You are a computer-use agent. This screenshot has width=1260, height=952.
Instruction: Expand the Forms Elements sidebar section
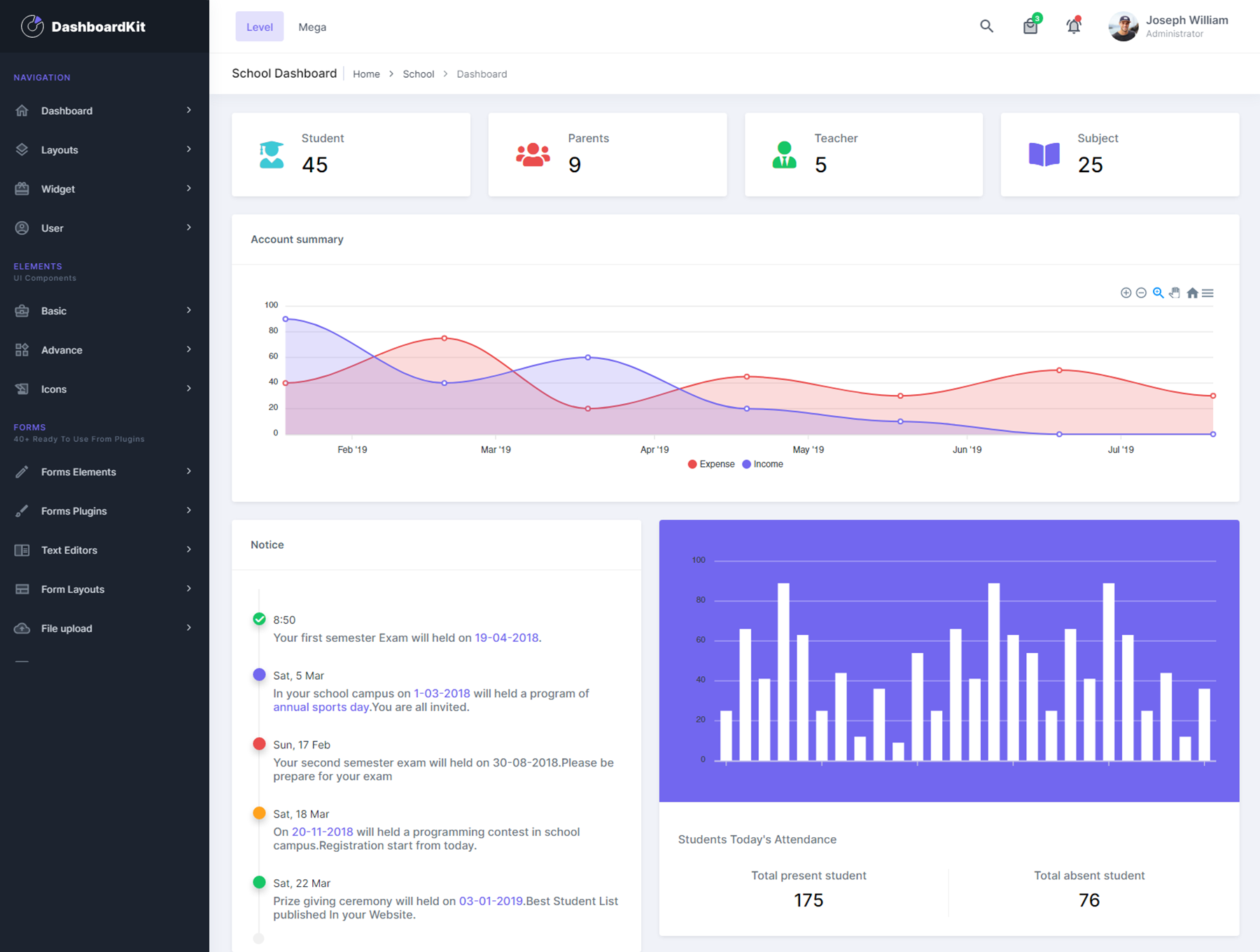tap(104, 471)
